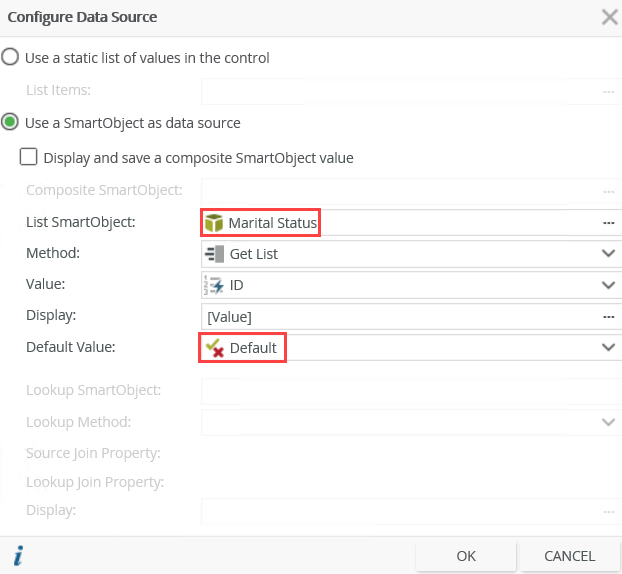Click the Display [Value] input field
This screenshot has height=574, width=622.
coord(400,317)
